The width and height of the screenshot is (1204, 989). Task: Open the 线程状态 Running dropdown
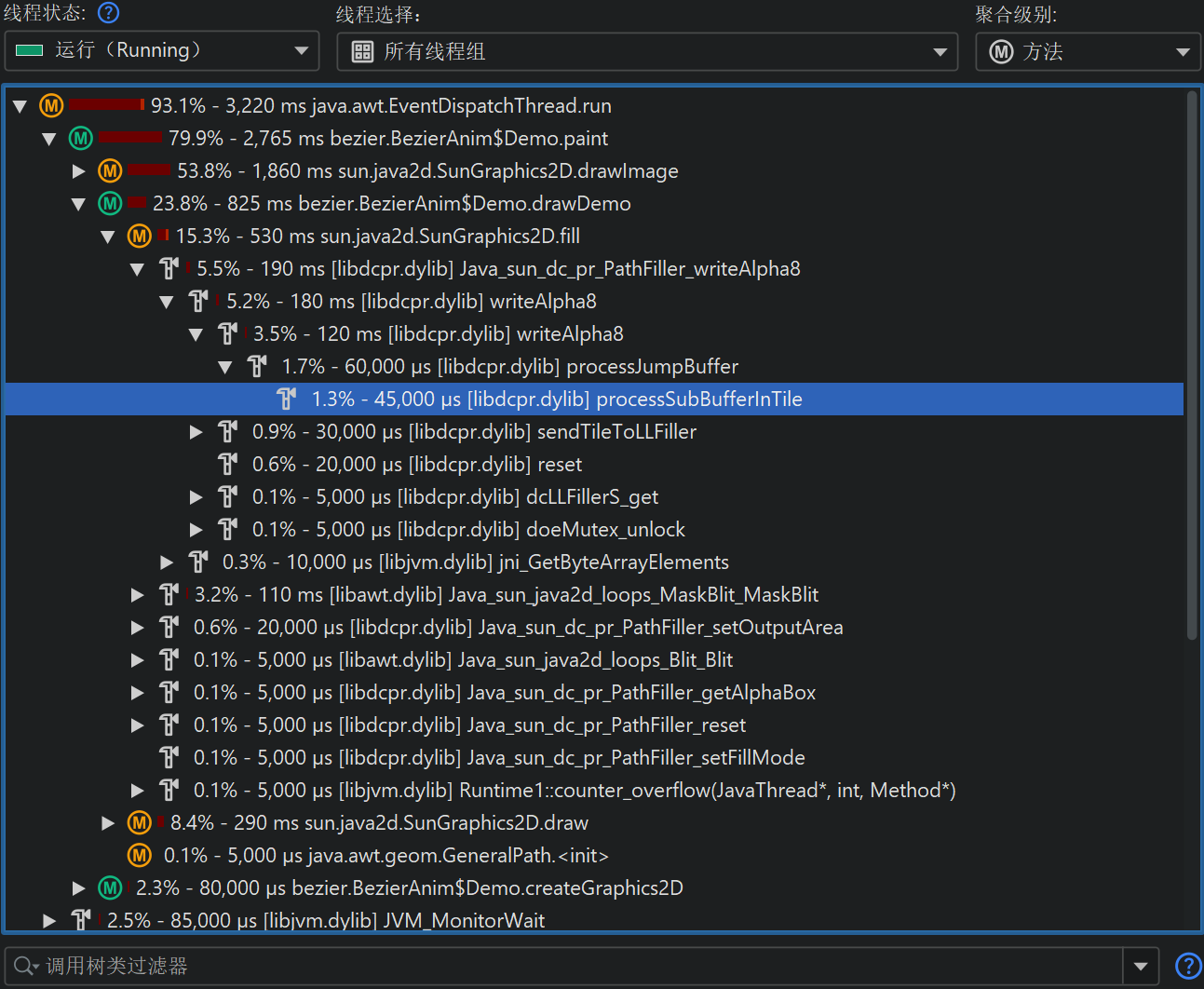[162, 51]
